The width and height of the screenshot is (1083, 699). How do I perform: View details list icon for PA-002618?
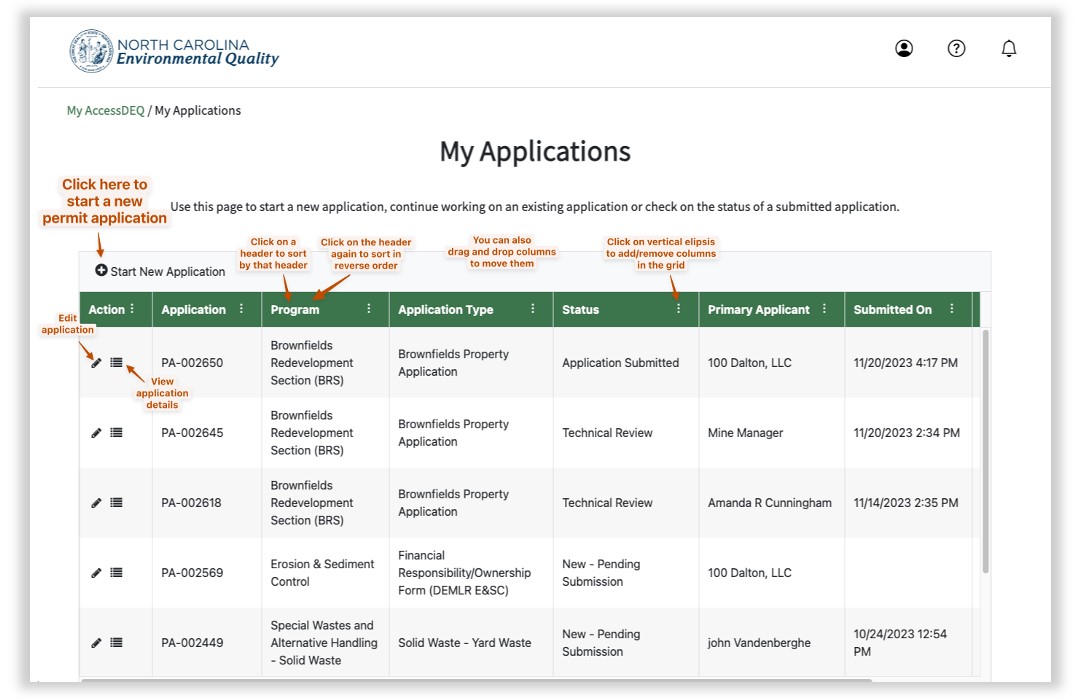[116, 503]
